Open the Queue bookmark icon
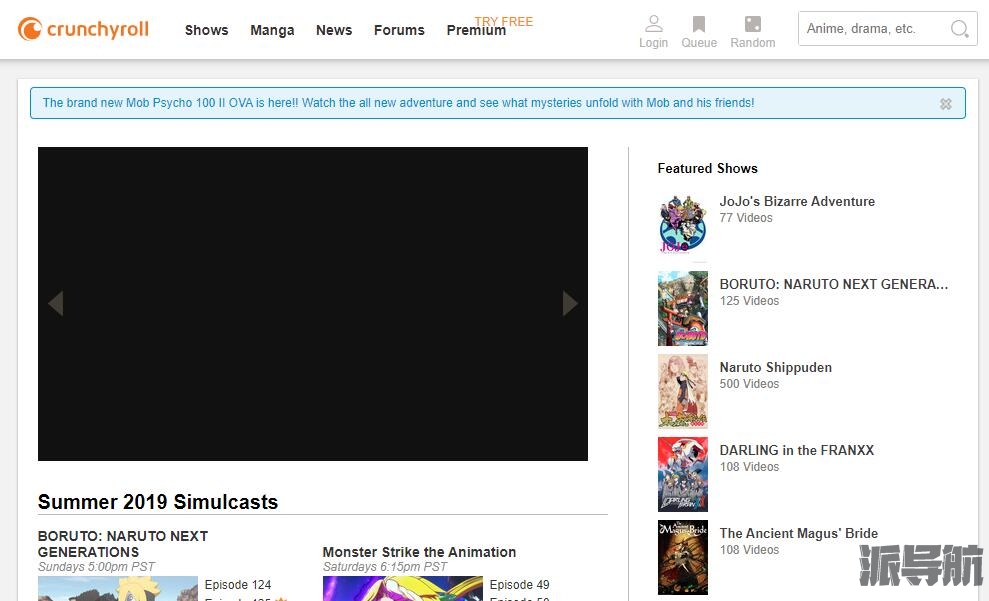 (x=699, y=24)
